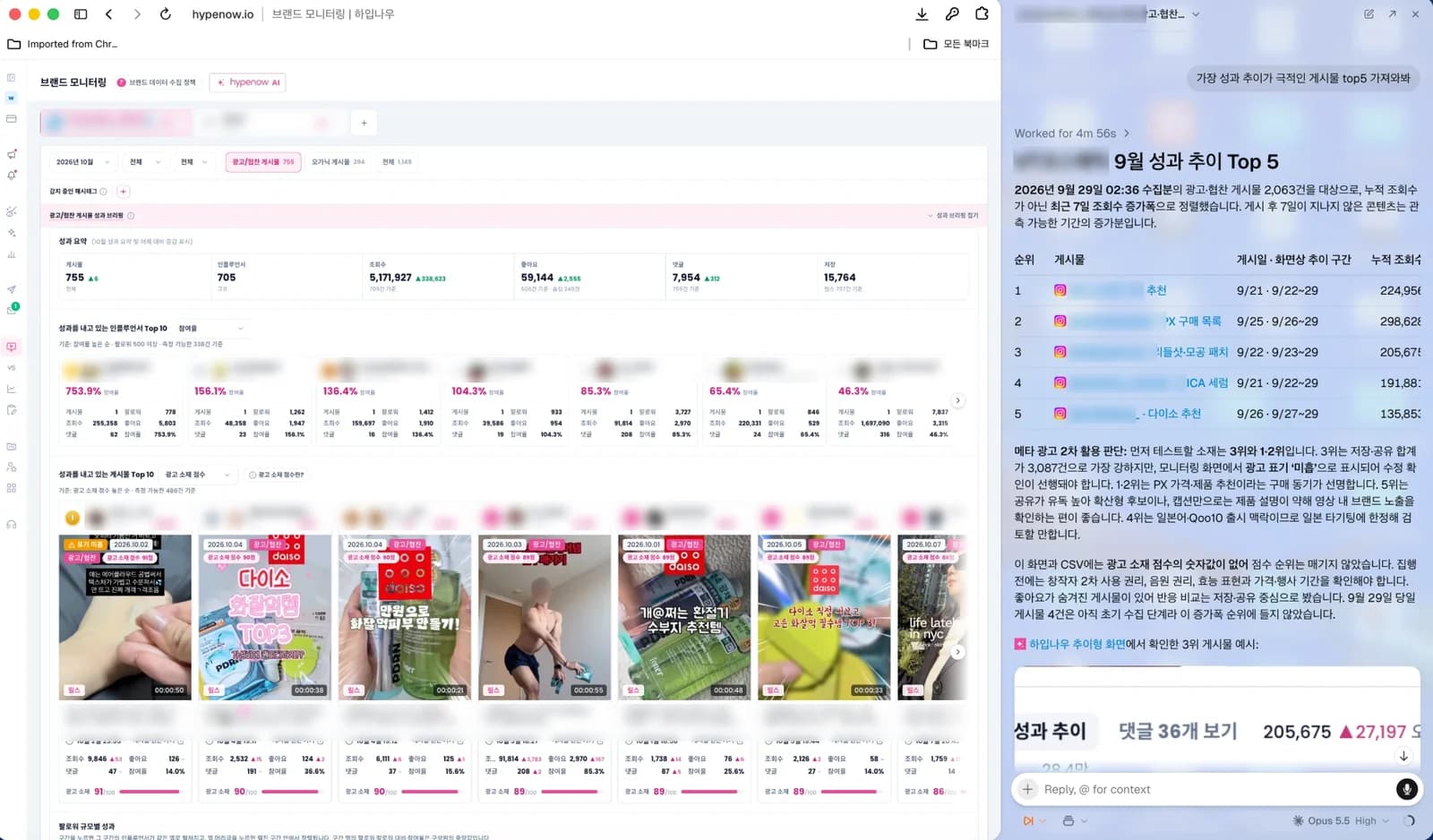The height and width of the screenshot is (840, 1433).
Task: Open the browser extensions puzzle icon
Action: [x=983, y=14]
